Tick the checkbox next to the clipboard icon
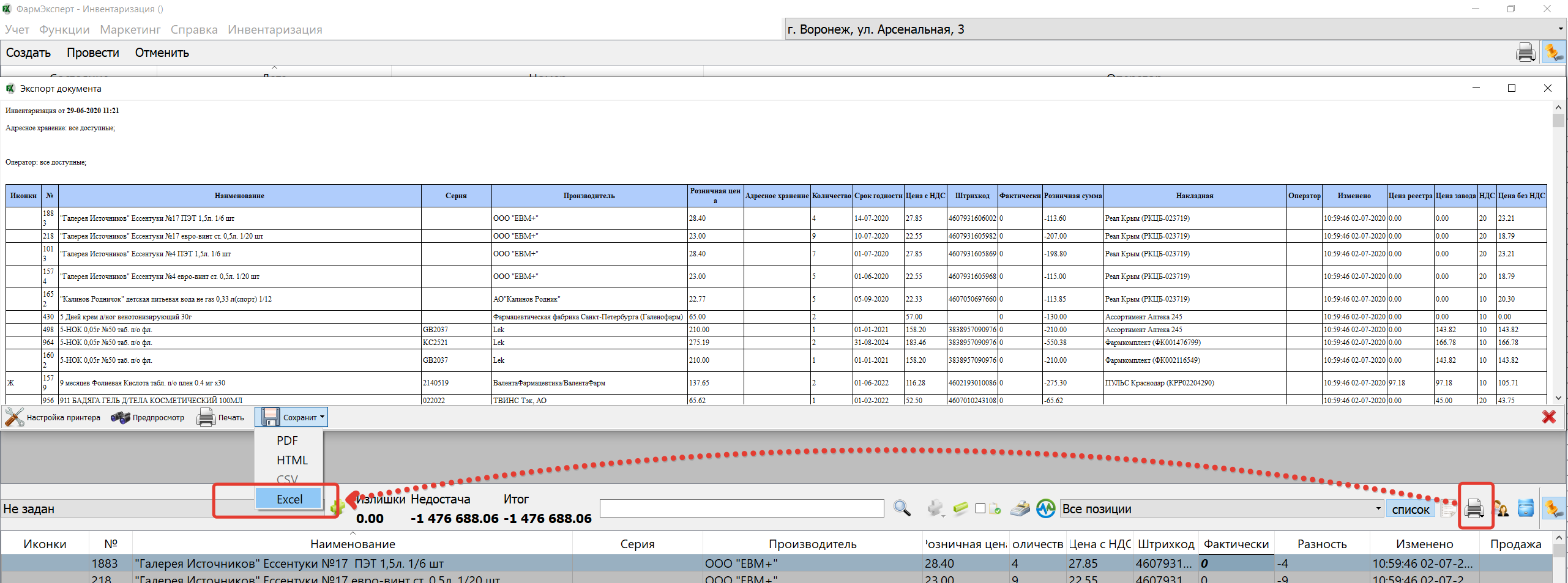 click(980, 509)
